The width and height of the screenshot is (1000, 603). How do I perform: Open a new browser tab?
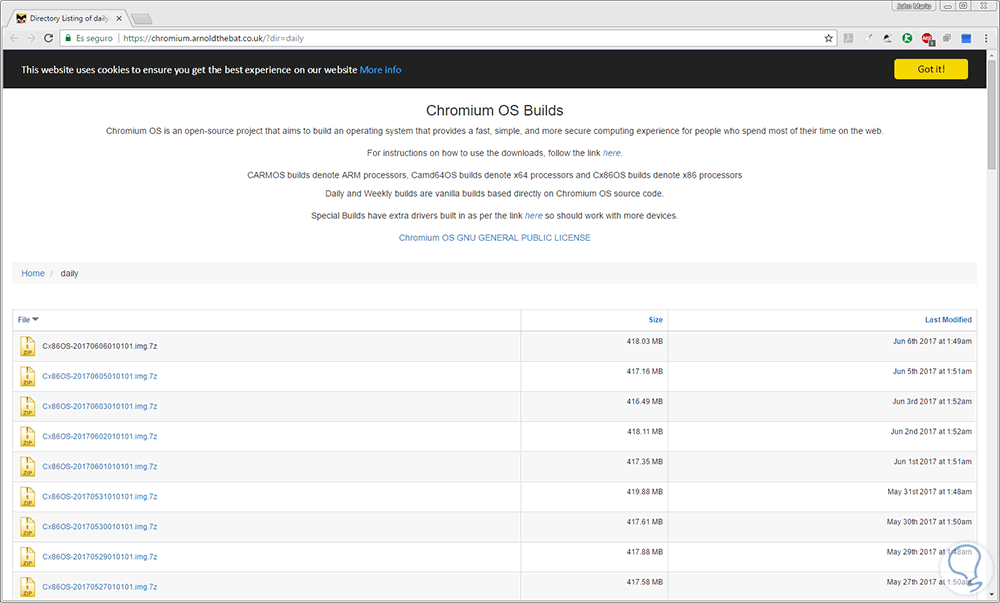tap(142, 18)
